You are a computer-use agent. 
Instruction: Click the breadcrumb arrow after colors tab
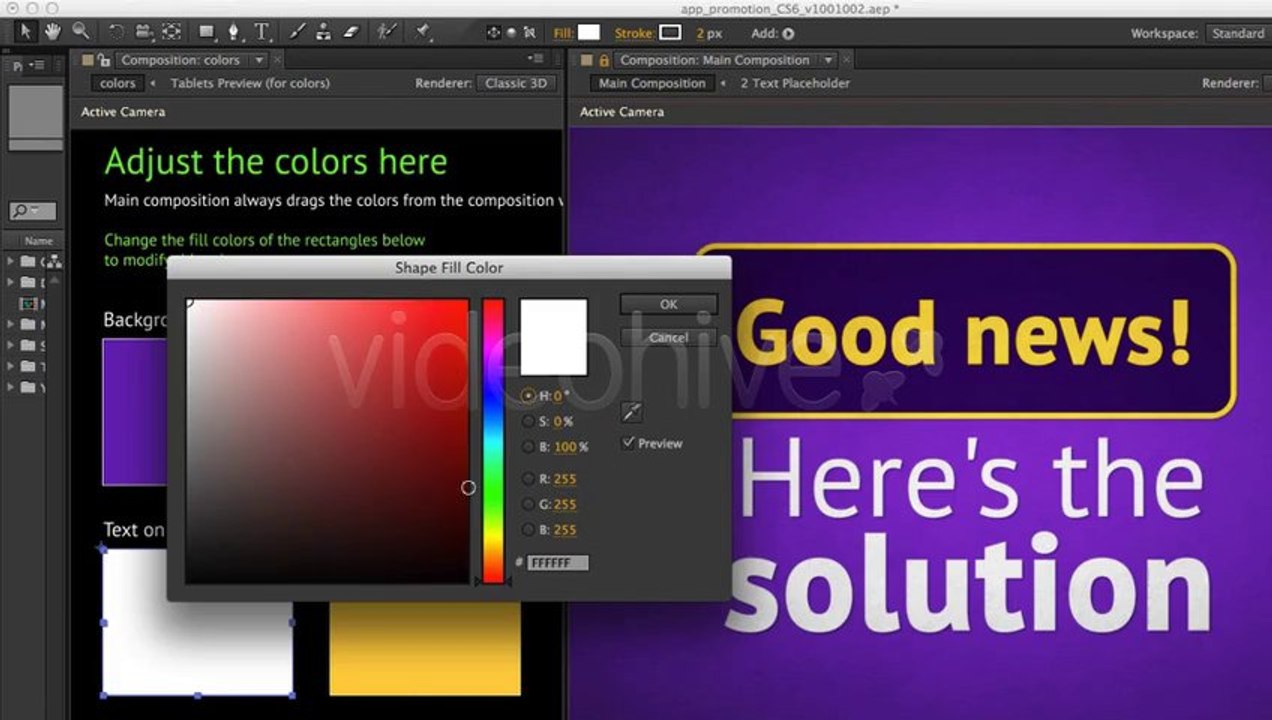[x=153, y=83]
